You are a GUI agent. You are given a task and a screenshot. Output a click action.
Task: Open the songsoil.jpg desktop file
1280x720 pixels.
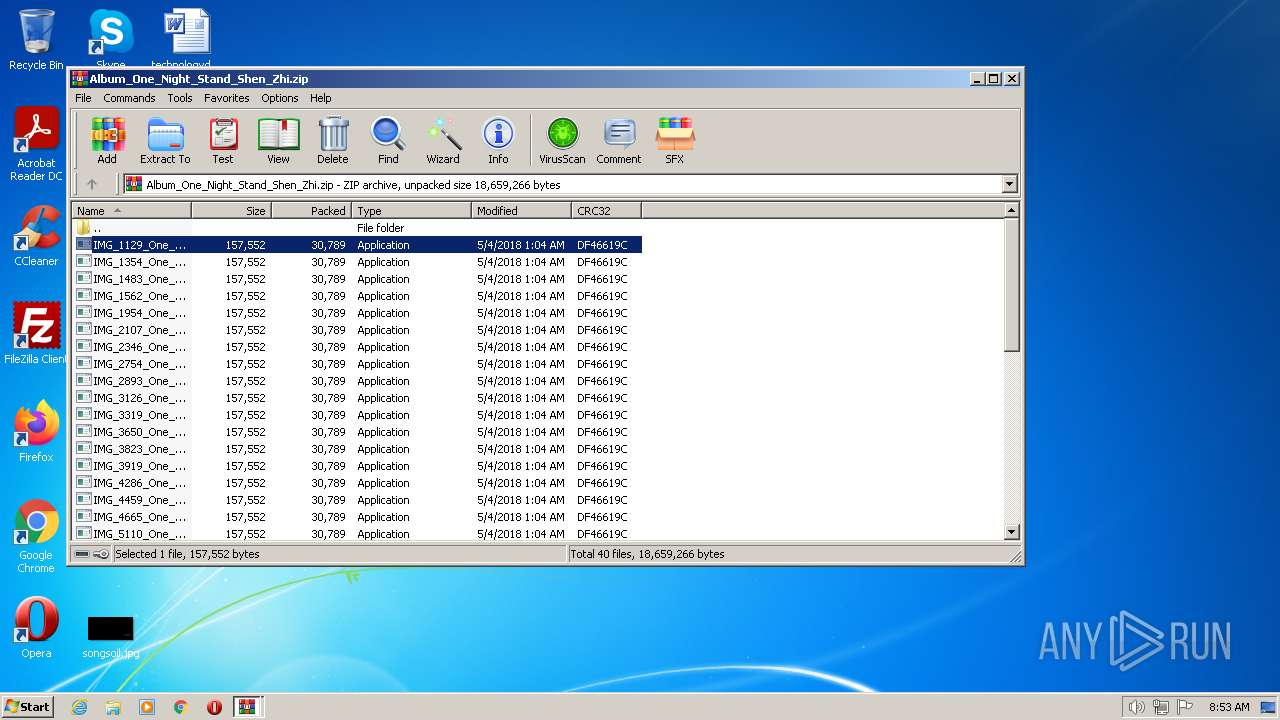point(110,636)
